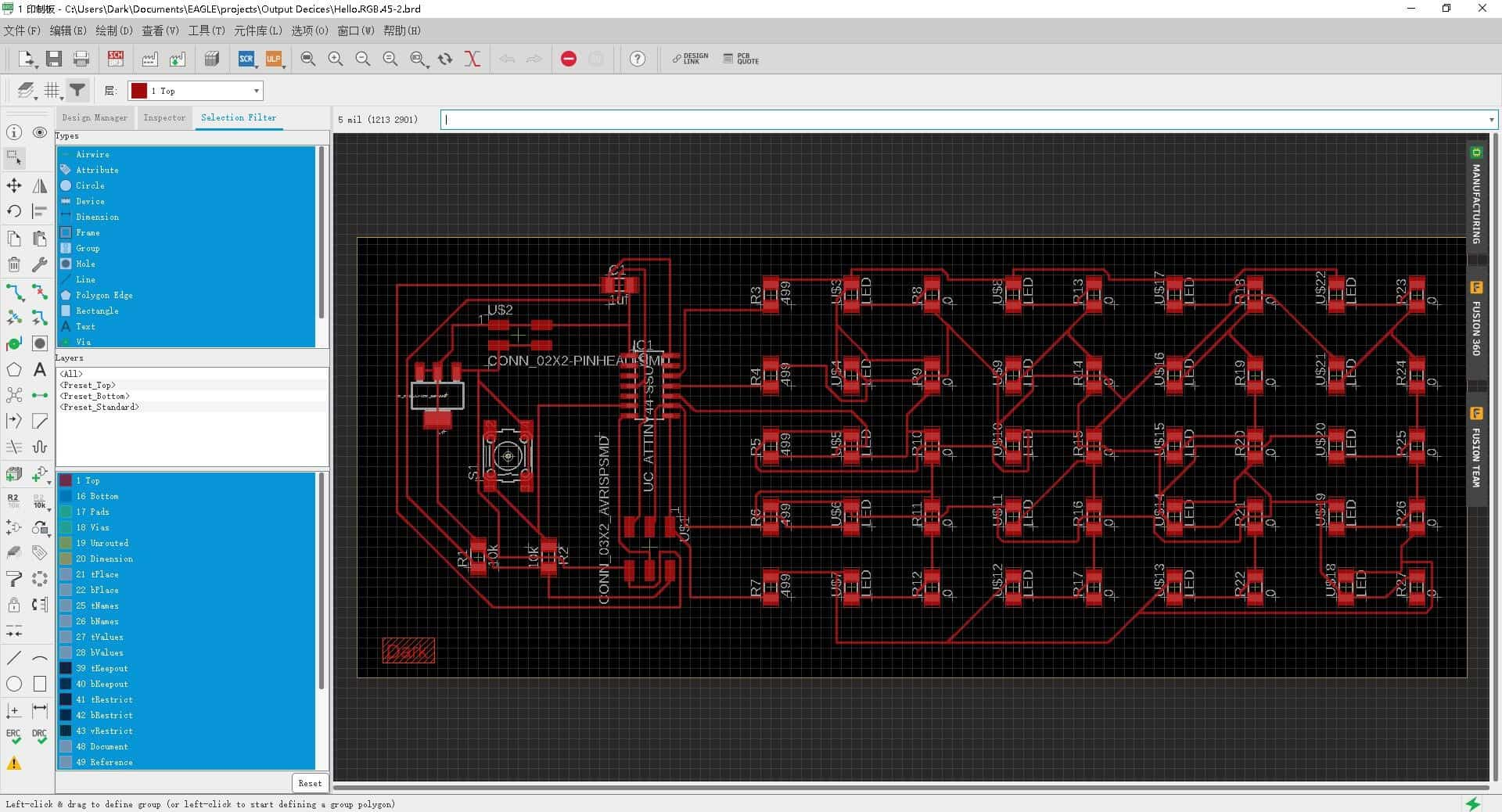The height and width of the screenshot is (812, 1502).
Task: Select the Rotate tool icon
Action: click(x=14, y=211)
